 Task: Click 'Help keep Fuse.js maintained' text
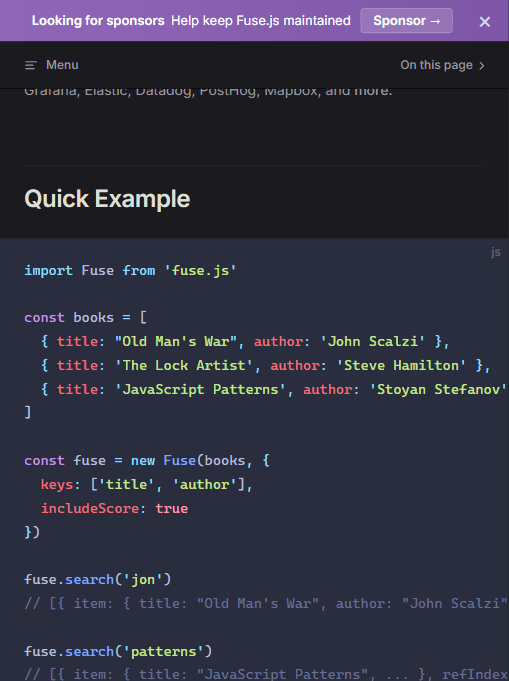coord(261,21)
